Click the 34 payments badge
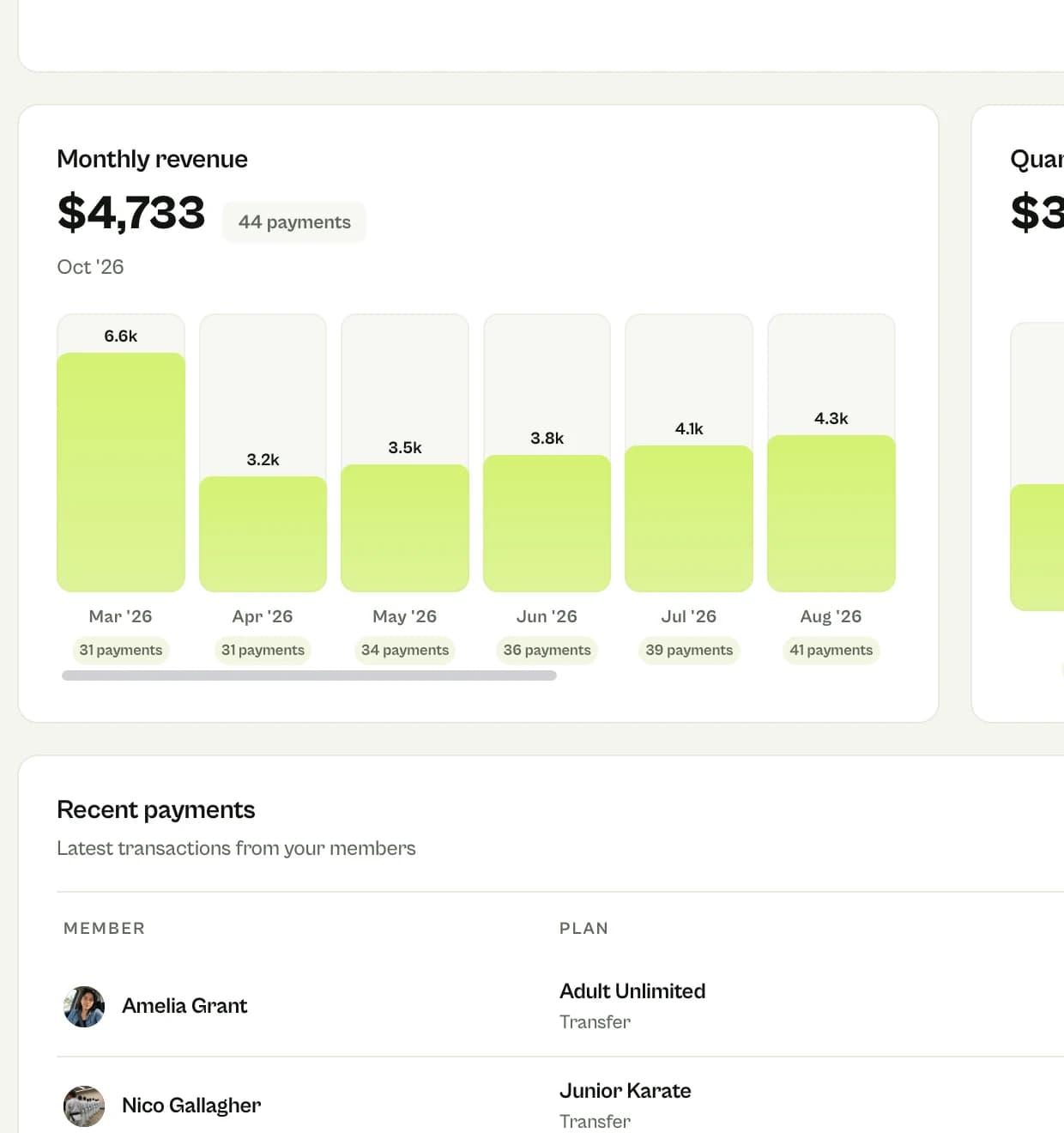 (405, 650)
